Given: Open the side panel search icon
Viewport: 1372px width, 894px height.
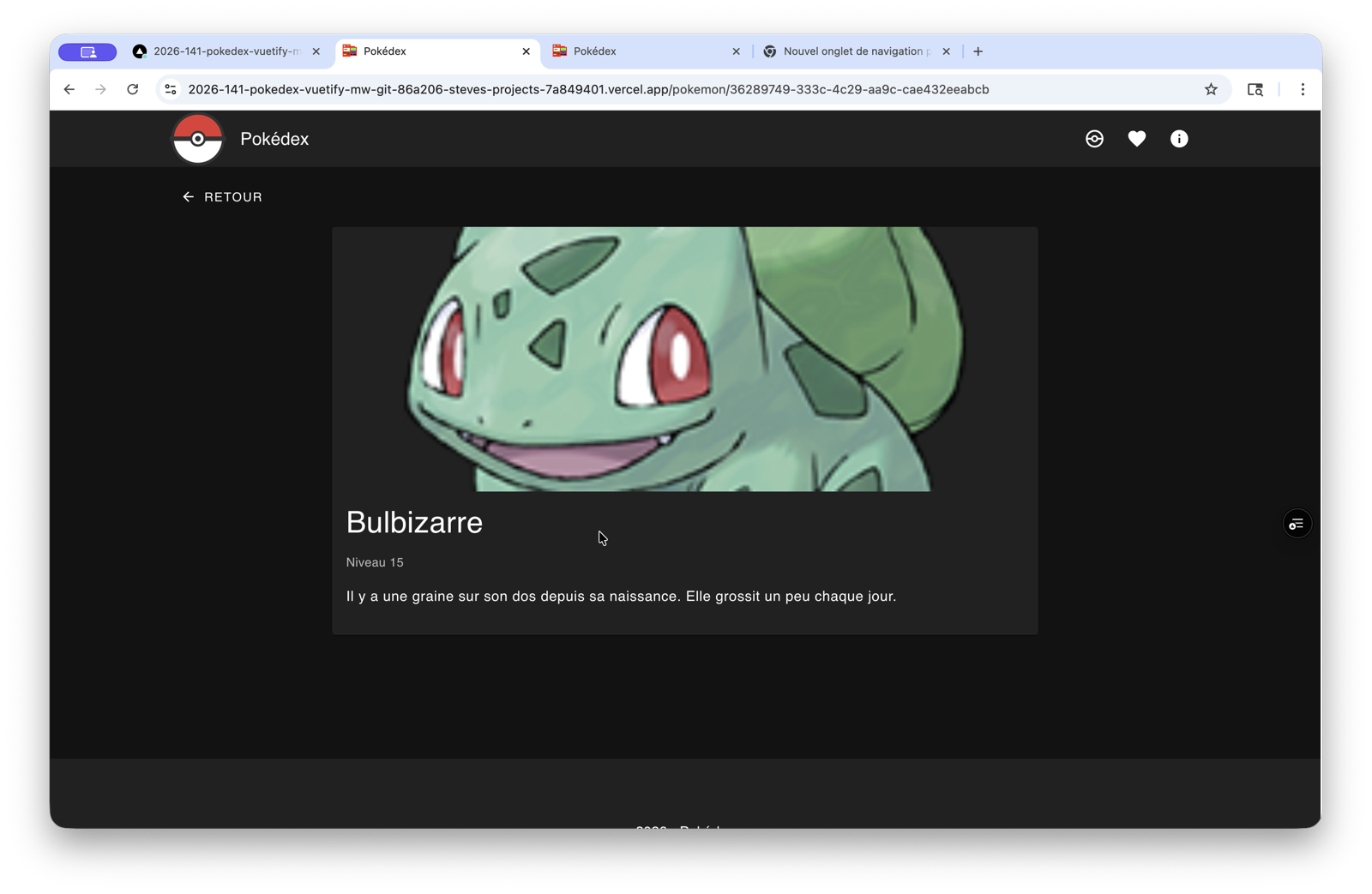Looking at the screenshot, I should (1255, 88).
